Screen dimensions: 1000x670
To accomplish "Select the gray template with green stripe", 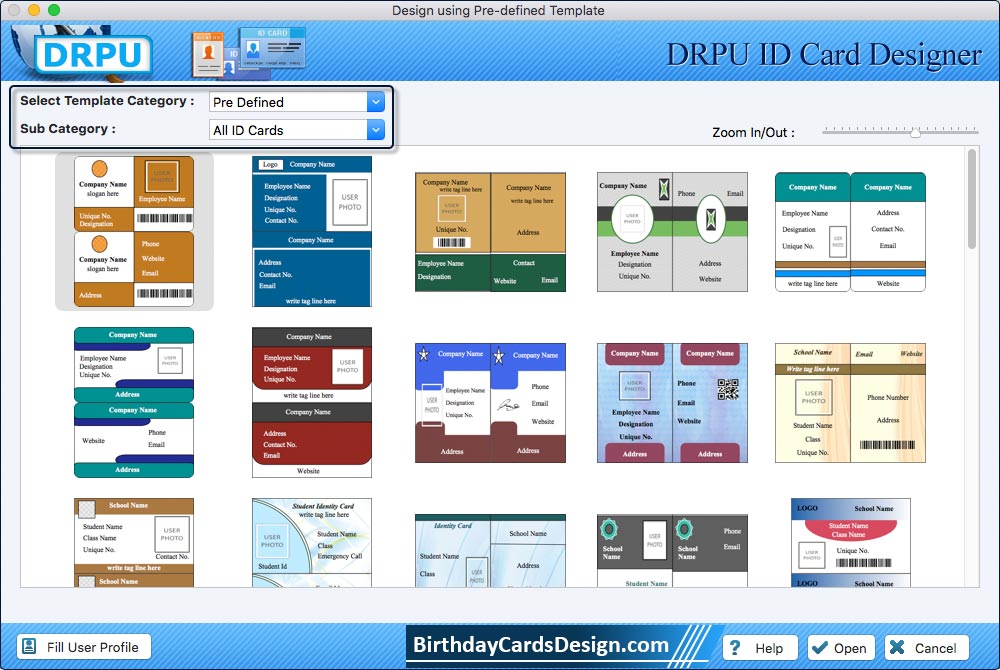I will pyautogui.click(x=672, y=232).
